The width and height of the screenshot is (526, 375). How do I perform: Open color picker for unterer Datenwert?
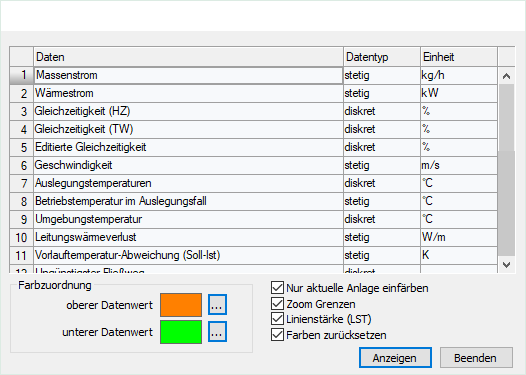[x=217, y=332]
